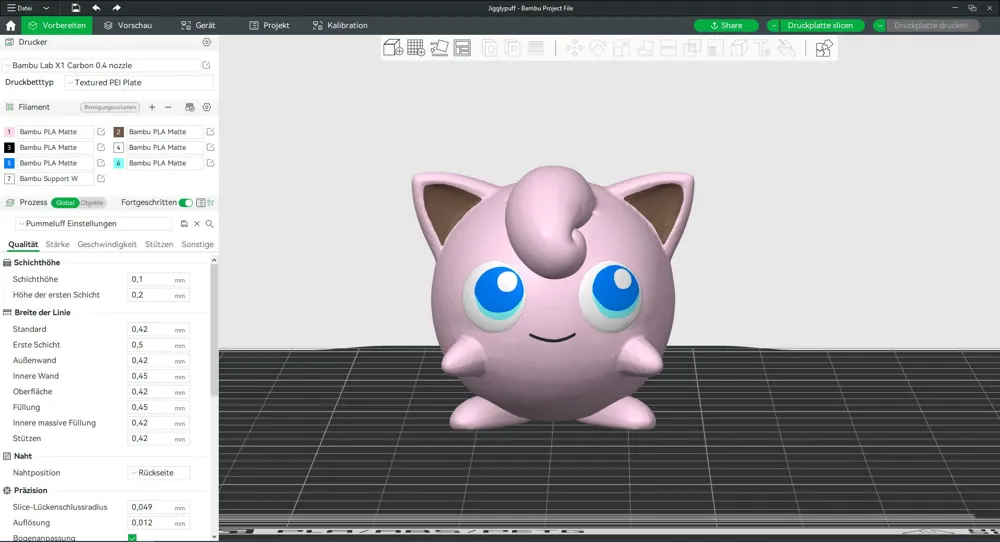Viewport: 1000px width, 542px height.
Task: Toggle the Bogenanpassung checkbox
Action: (x=133, y=538)
